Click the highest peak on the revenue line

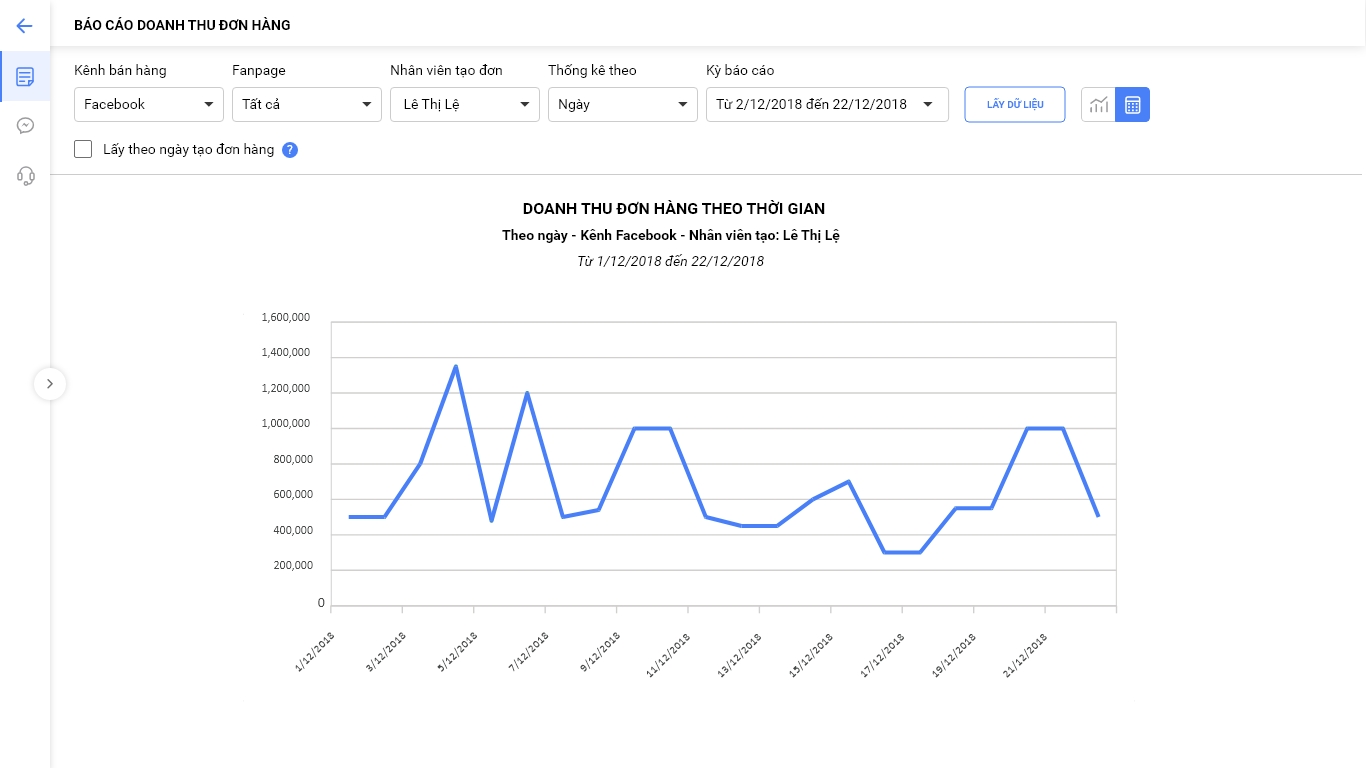(456, 366)
